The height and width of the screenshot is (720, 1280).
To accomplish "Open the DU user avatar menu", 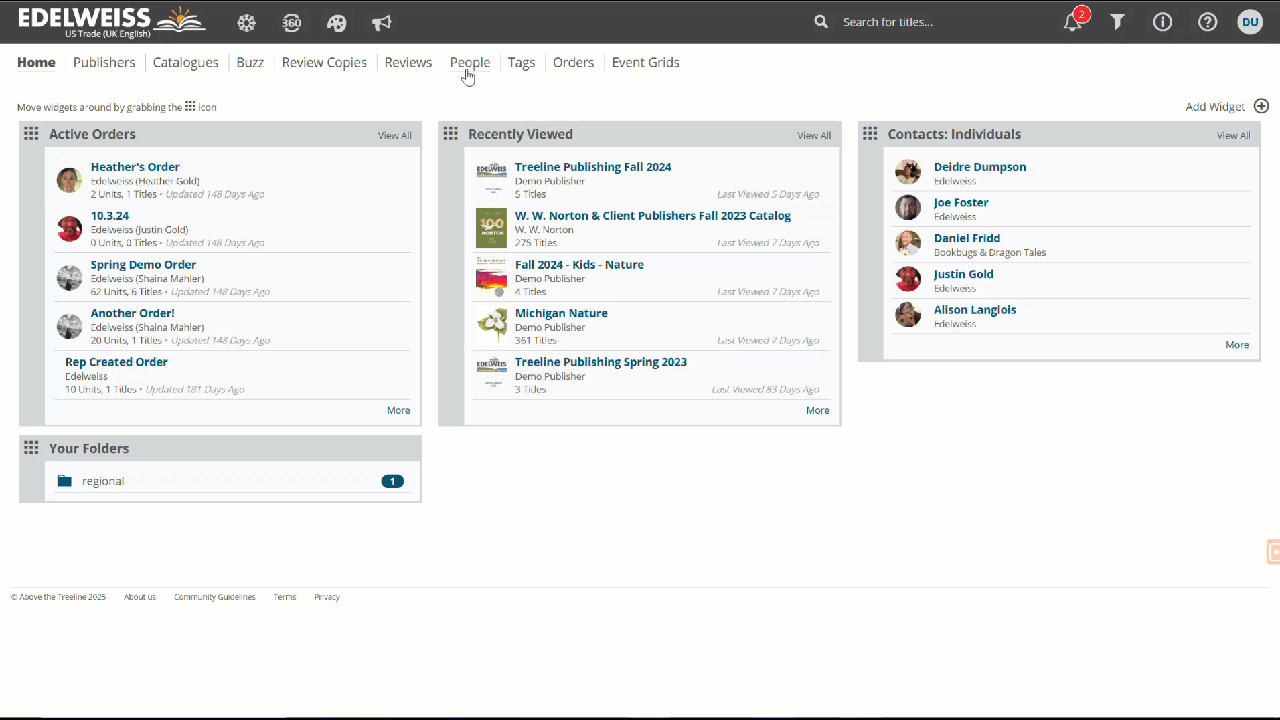I will (x=1250, y=22).
